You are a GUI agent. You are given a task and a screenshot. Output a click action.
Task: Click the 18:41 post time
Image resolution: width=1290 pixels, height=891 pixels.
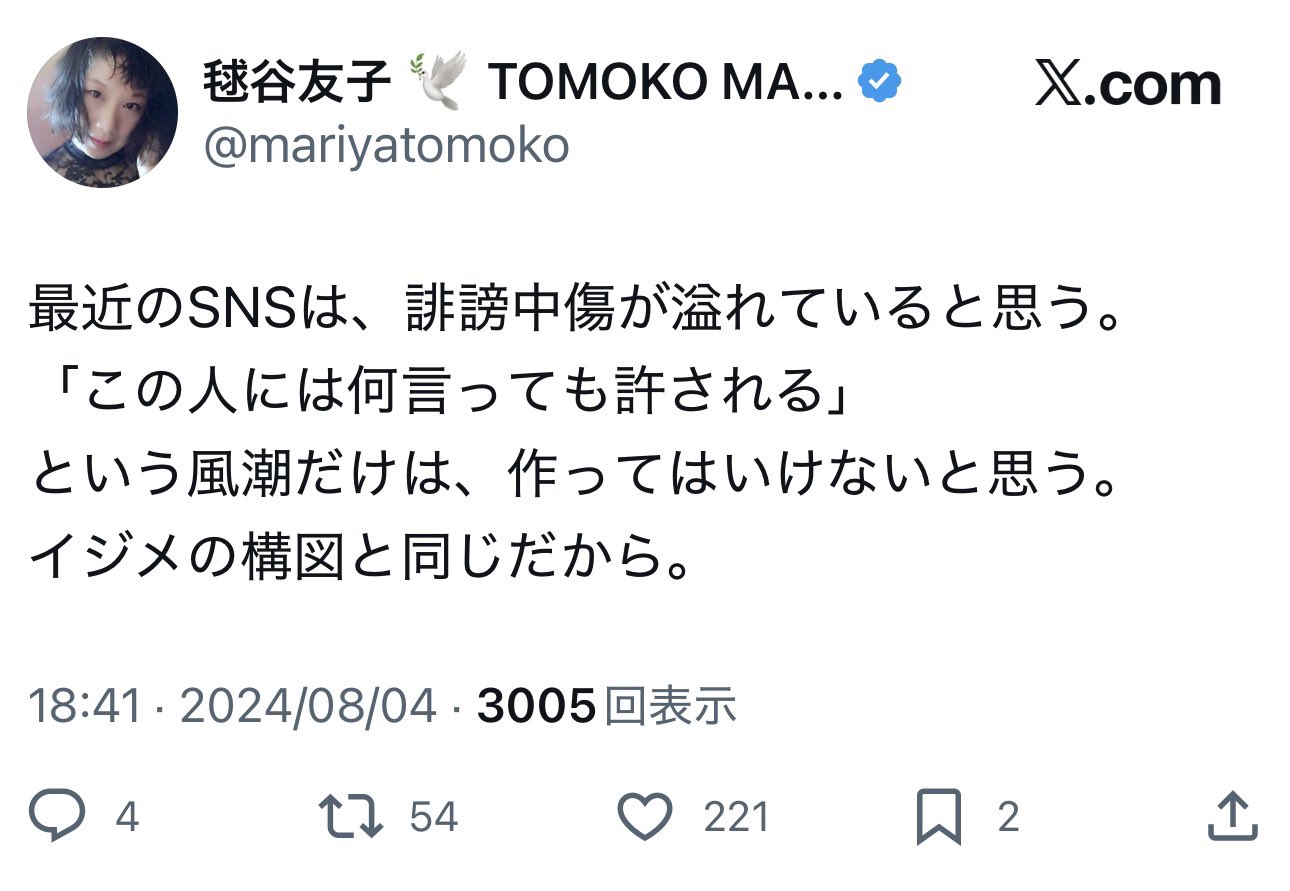86,707
